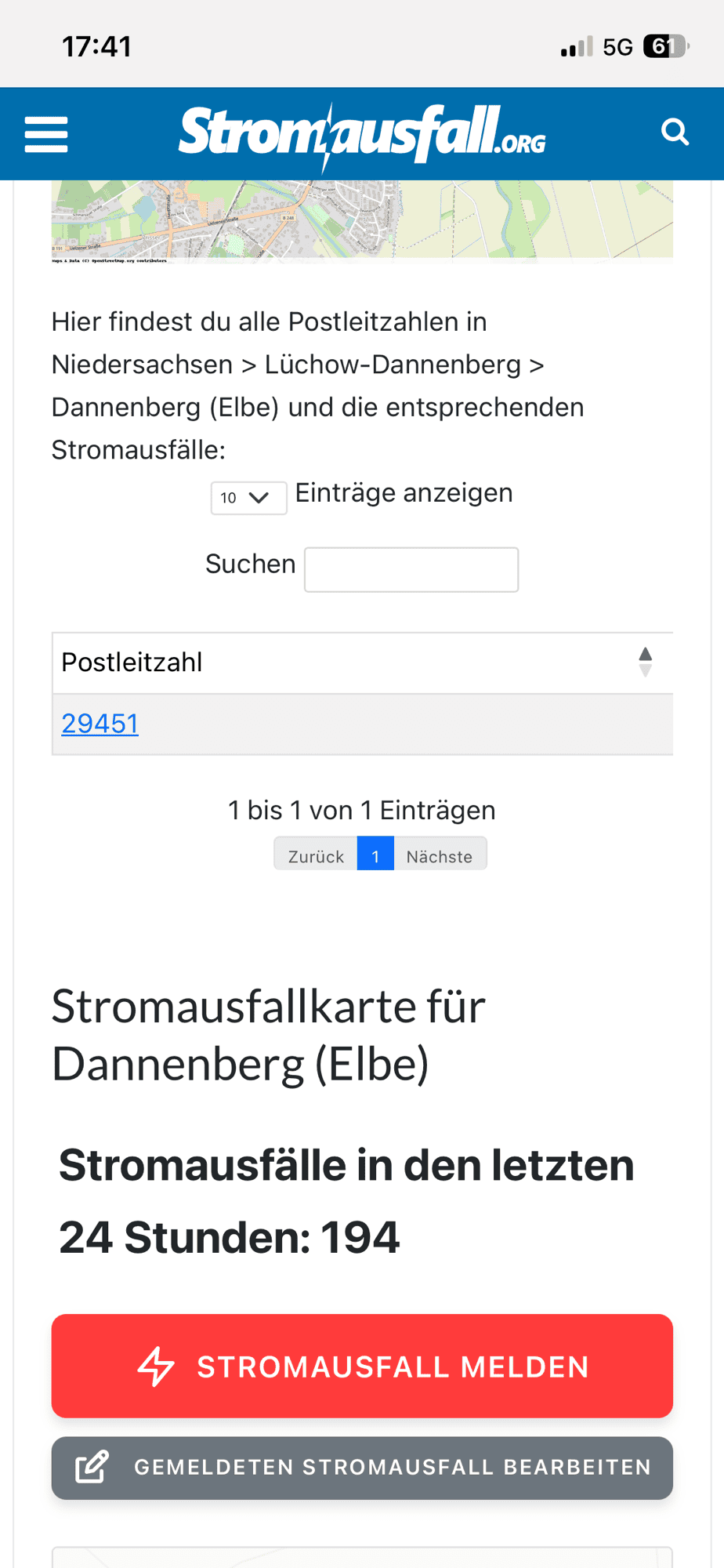
Task: Open the entries-per-page dropdown showing 10
Action: click(x=248, y=497)
